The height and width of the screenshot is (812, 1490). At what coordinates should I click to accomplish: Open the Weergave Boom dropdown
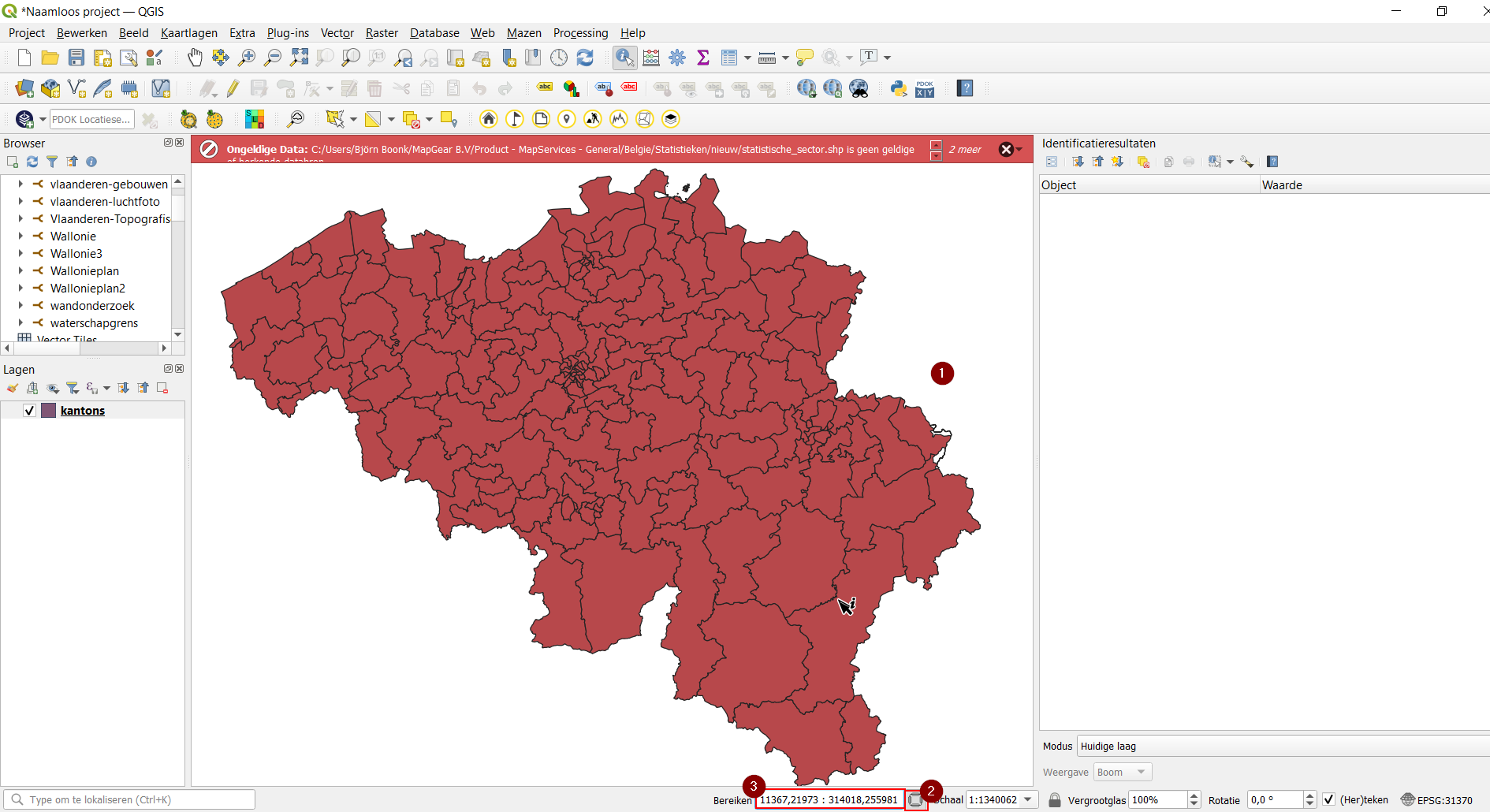point(1123,772)
